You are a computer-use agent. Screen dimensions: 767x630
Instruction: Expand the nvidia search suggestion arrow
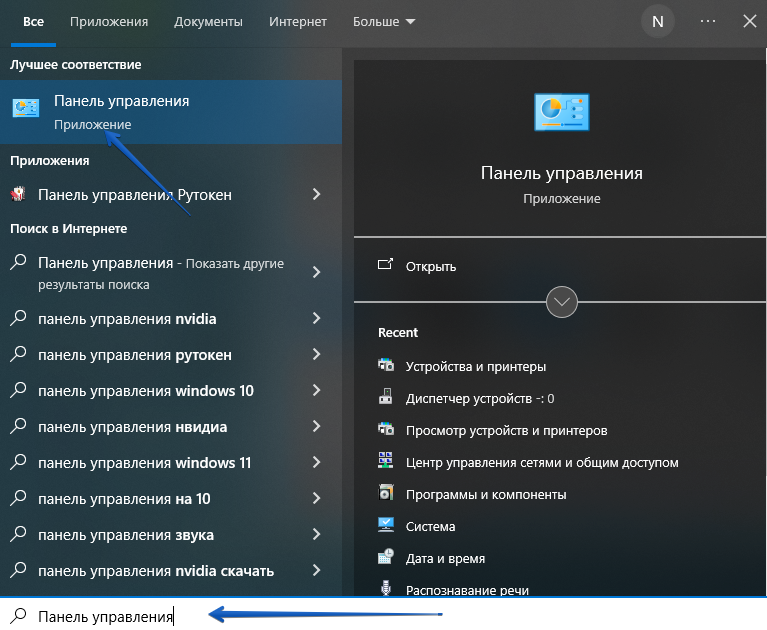(316, 319)
